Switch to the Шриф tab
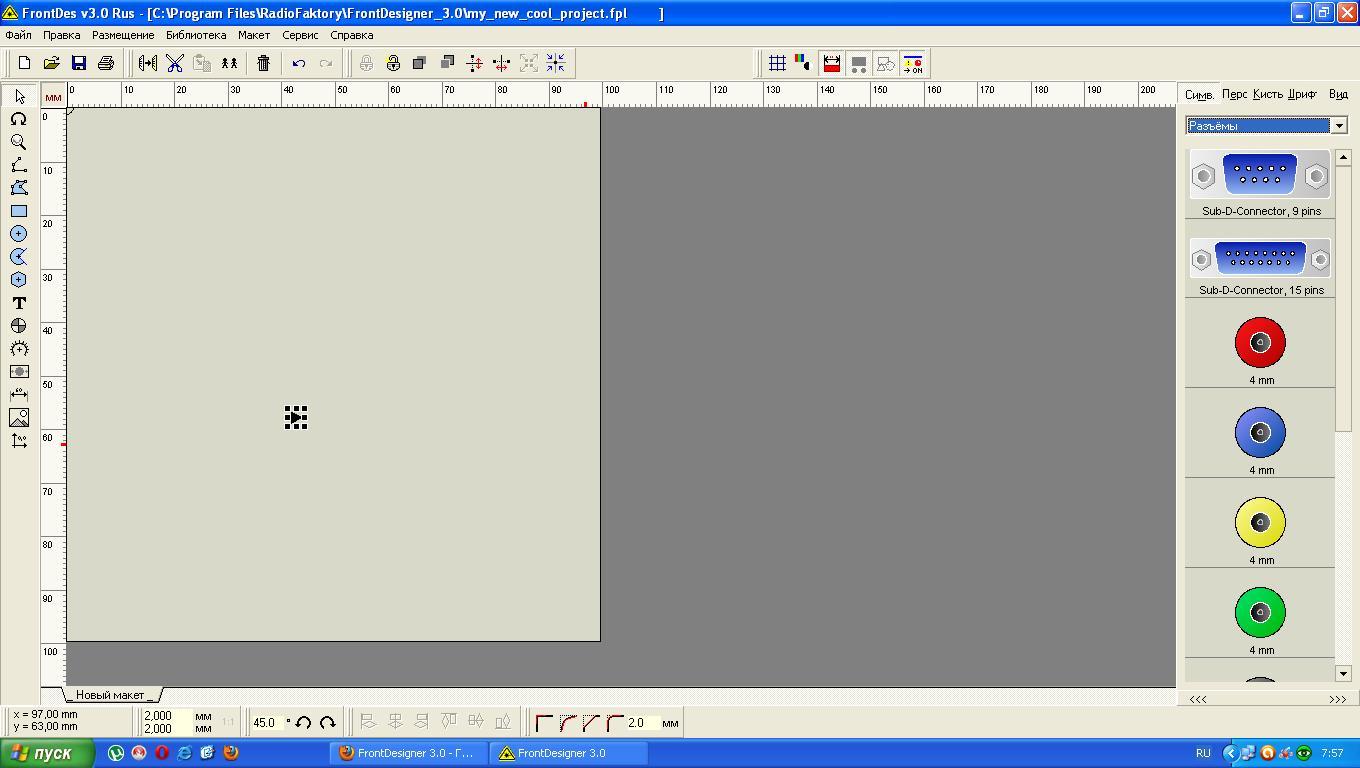 pyautogui.click(x=1303, y=94)
